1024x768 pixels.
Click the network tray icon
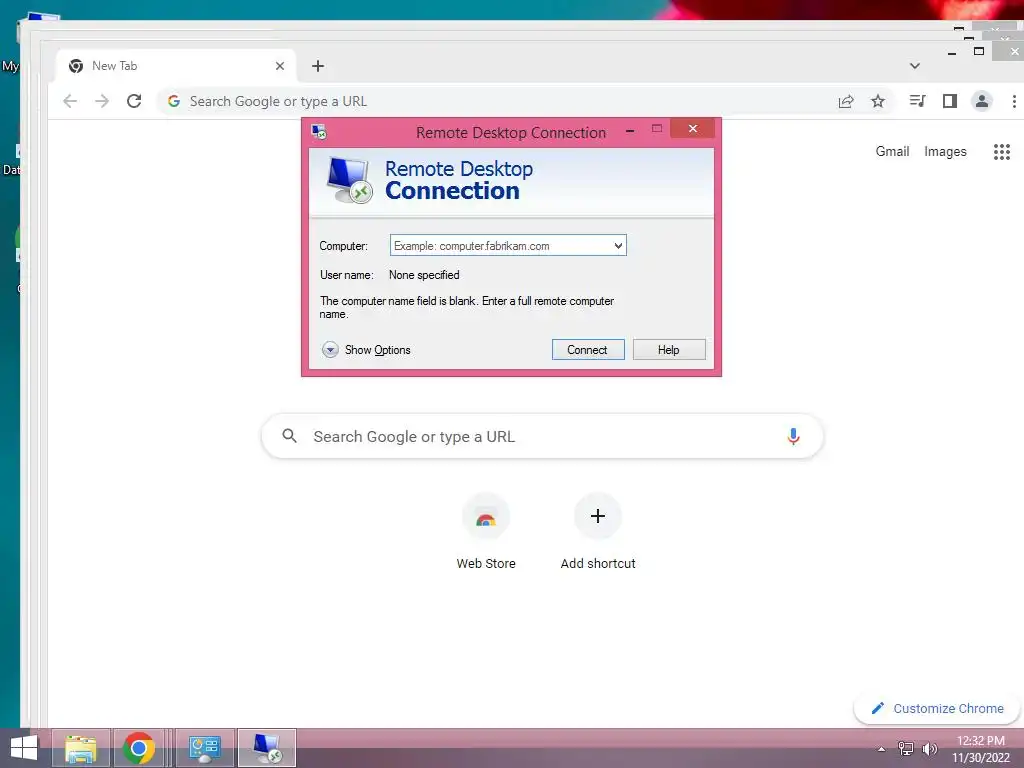(906, 748)
